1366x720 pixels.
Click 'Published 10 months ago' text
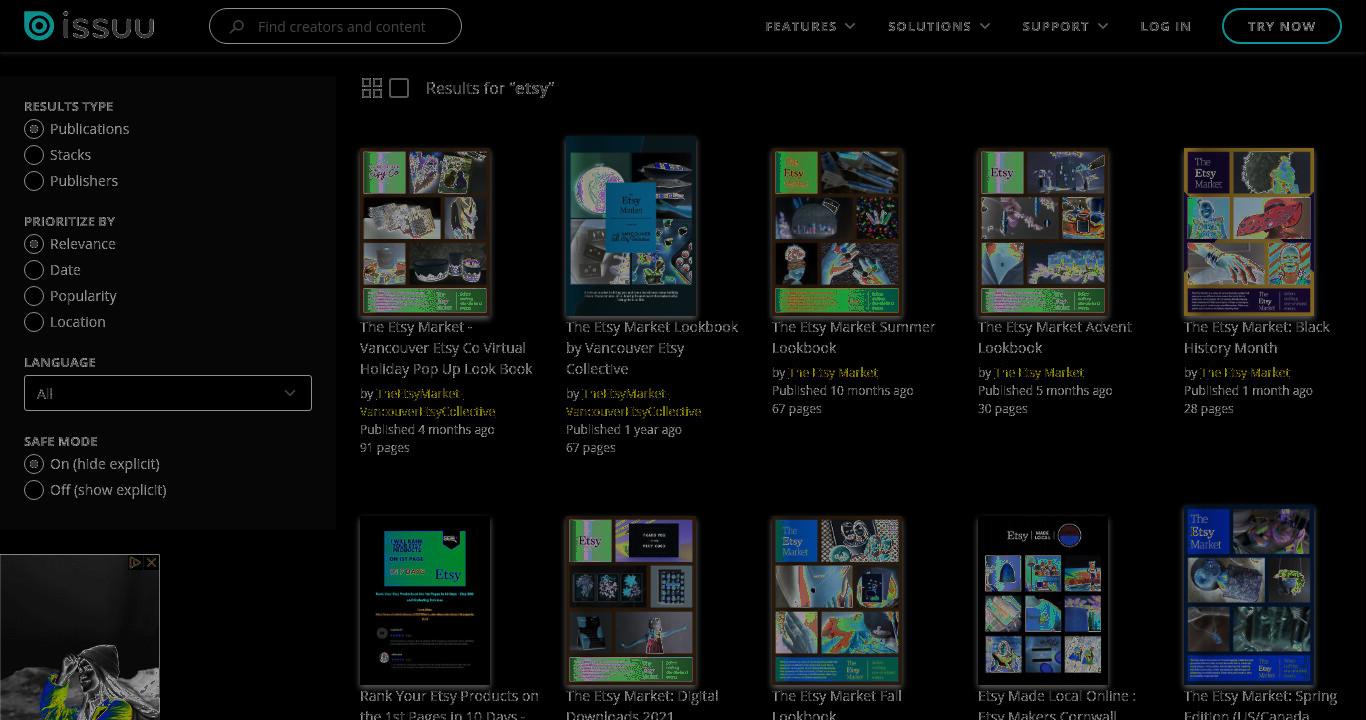click(x=843, y=391)
